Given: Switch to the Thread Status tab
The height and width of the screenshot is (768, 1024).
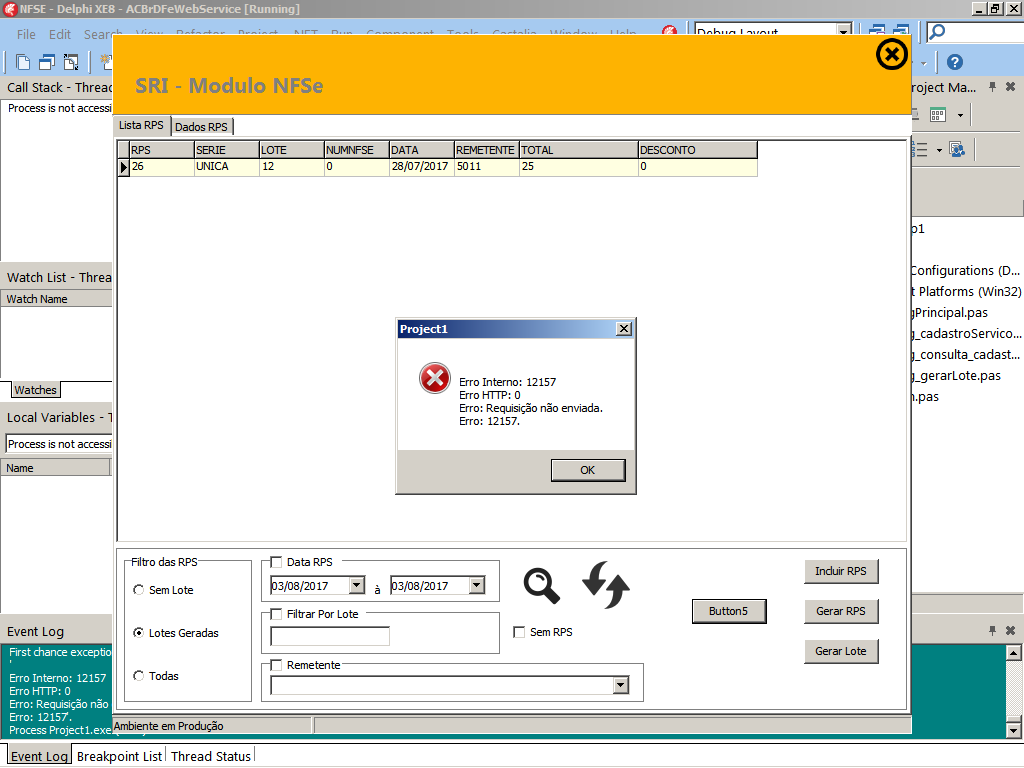Looking at the screenshot, I should (210, 756).
